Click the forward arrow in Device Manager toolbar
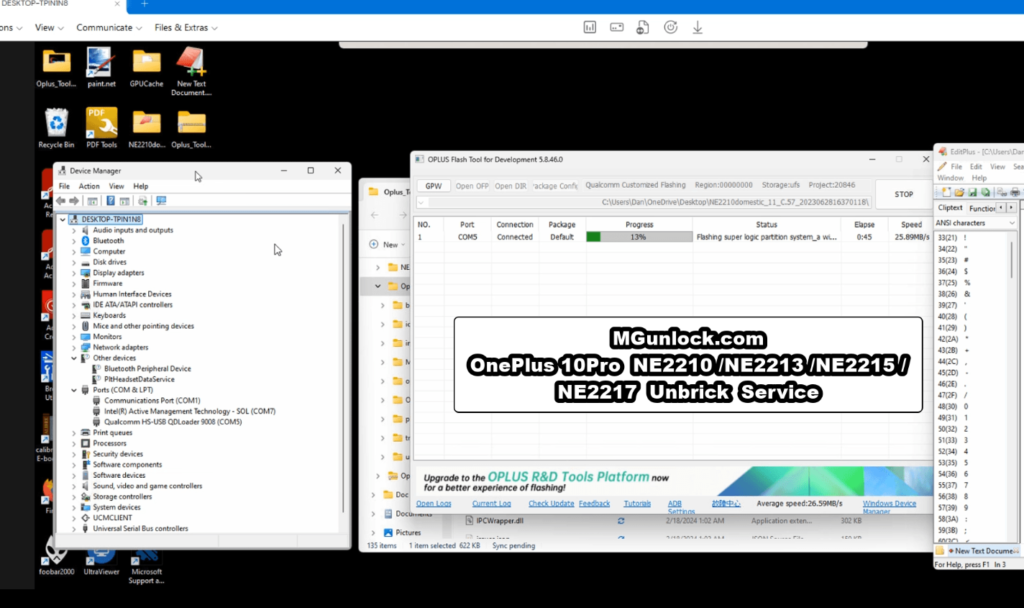Image resolution: width=1024 pixels, height=608 pixels. [x=74, y=201]
